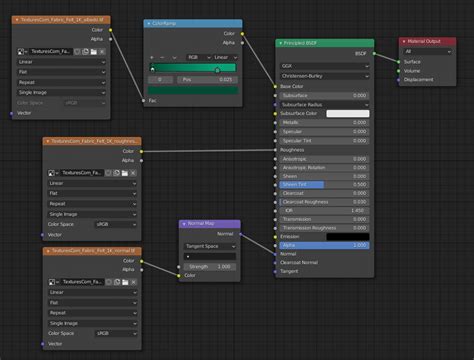Collapse the Material Output node

[404, 41]
